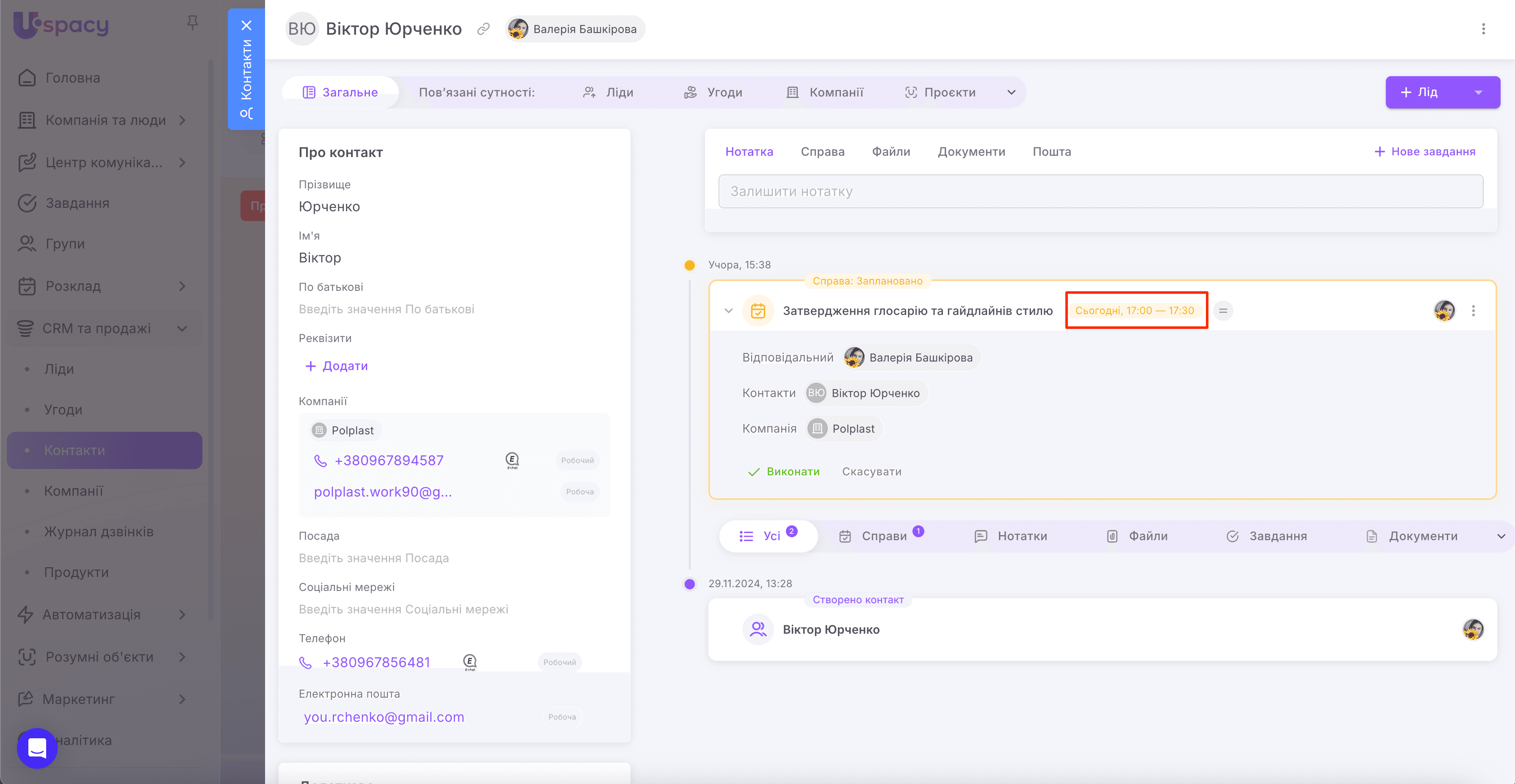The image size is (1515, 784).
Task: Open the chat support widget
Action: pos(37,748)
